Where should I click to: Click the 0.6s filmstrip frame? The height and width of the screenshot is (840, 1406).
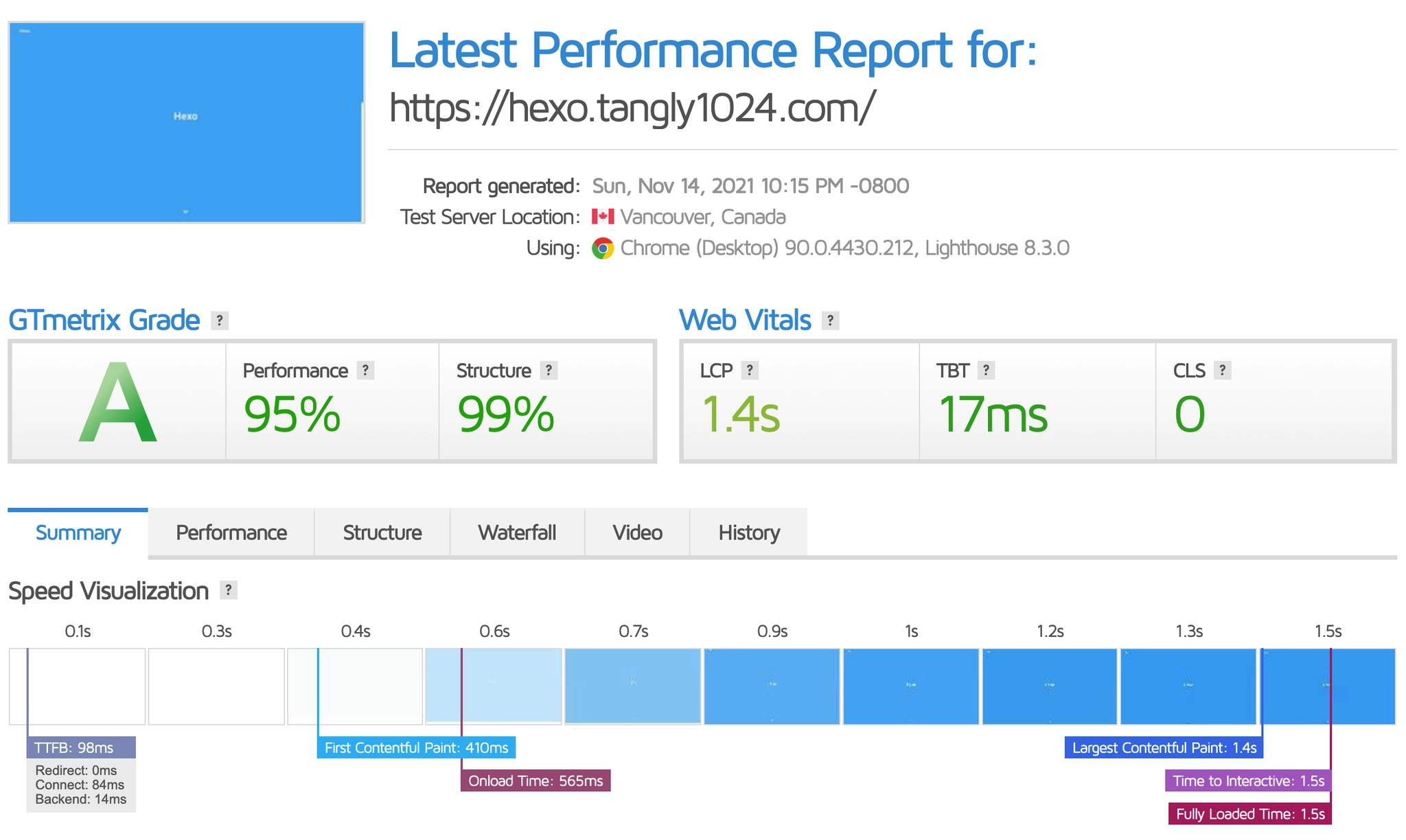[494, 686]
